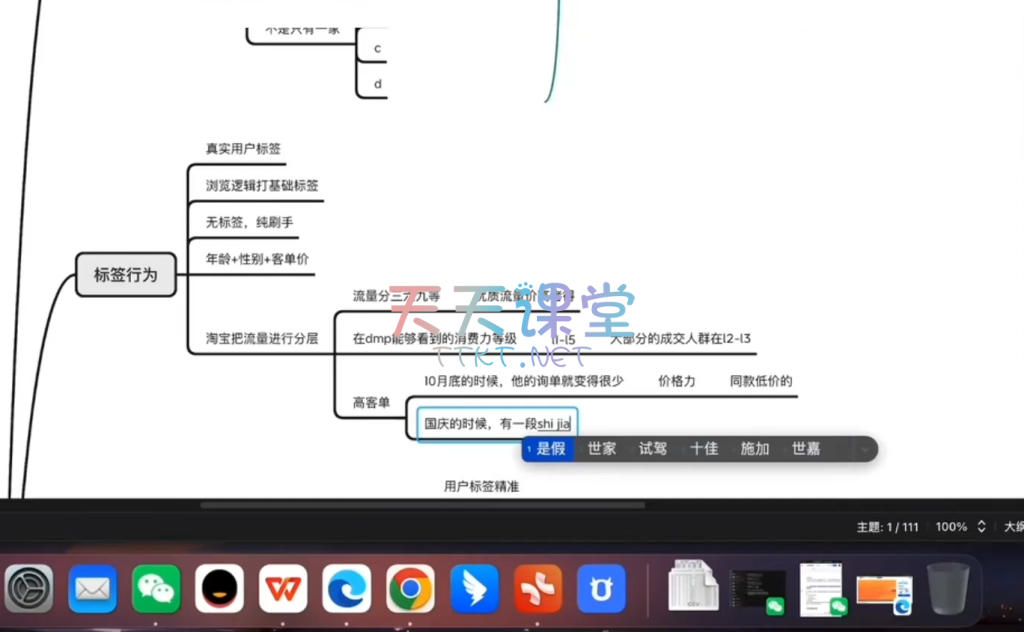The height and width of the screenshot is (632, 1024).
Task: Click the XMind icon in the dock
Action: (x=538, y=588)
